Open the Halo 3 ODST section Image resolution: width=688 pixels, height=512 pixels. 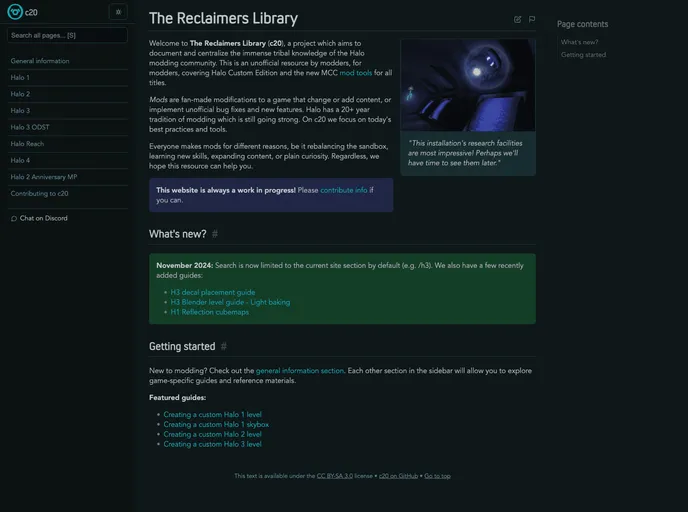pyautogui.click(x=30, y=127)
